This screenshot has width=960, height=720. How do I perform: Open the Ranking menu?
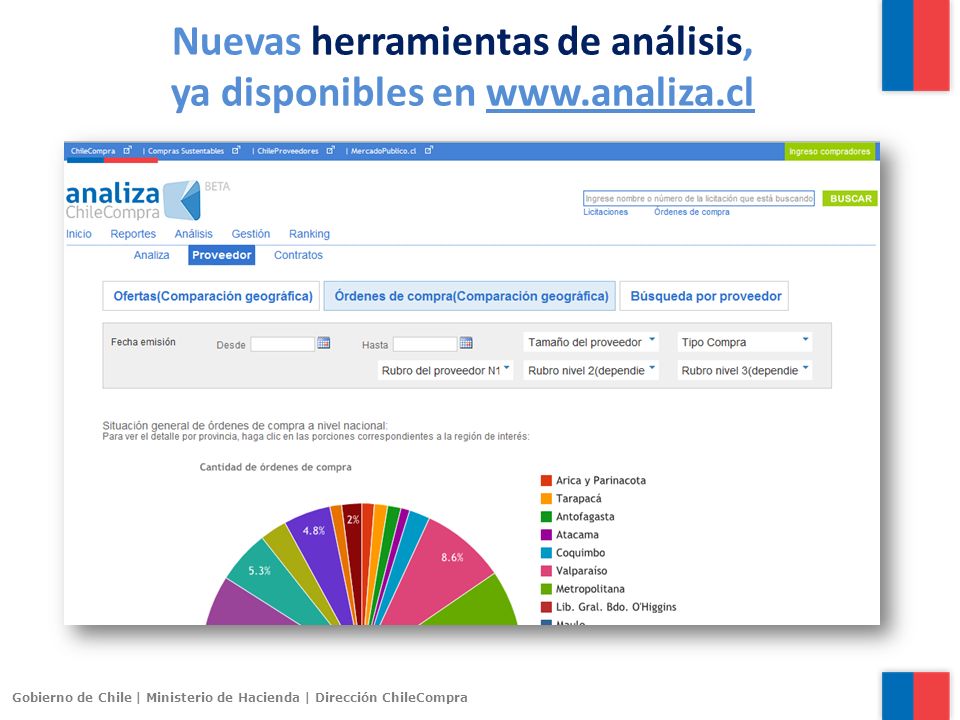(x=309, y=234)
